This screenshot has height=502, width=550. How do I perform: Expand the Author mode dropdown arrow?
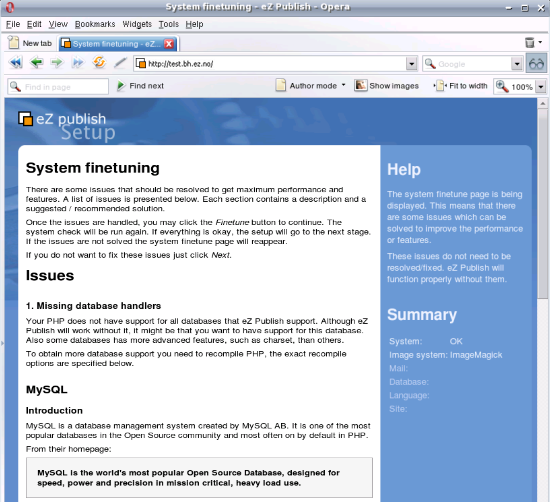(343, 85)
